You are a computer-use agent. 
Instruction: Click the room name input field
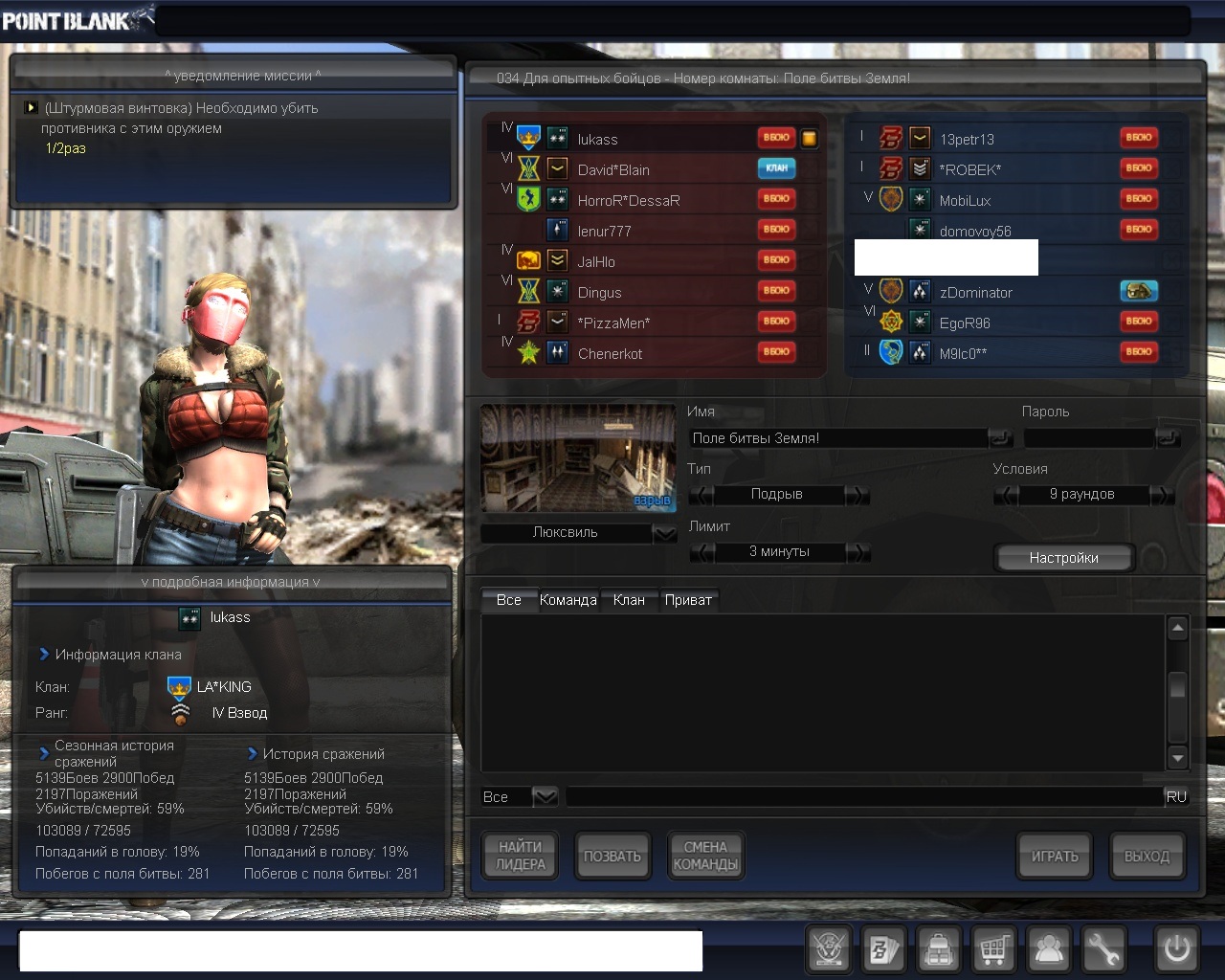coord(839,438)
